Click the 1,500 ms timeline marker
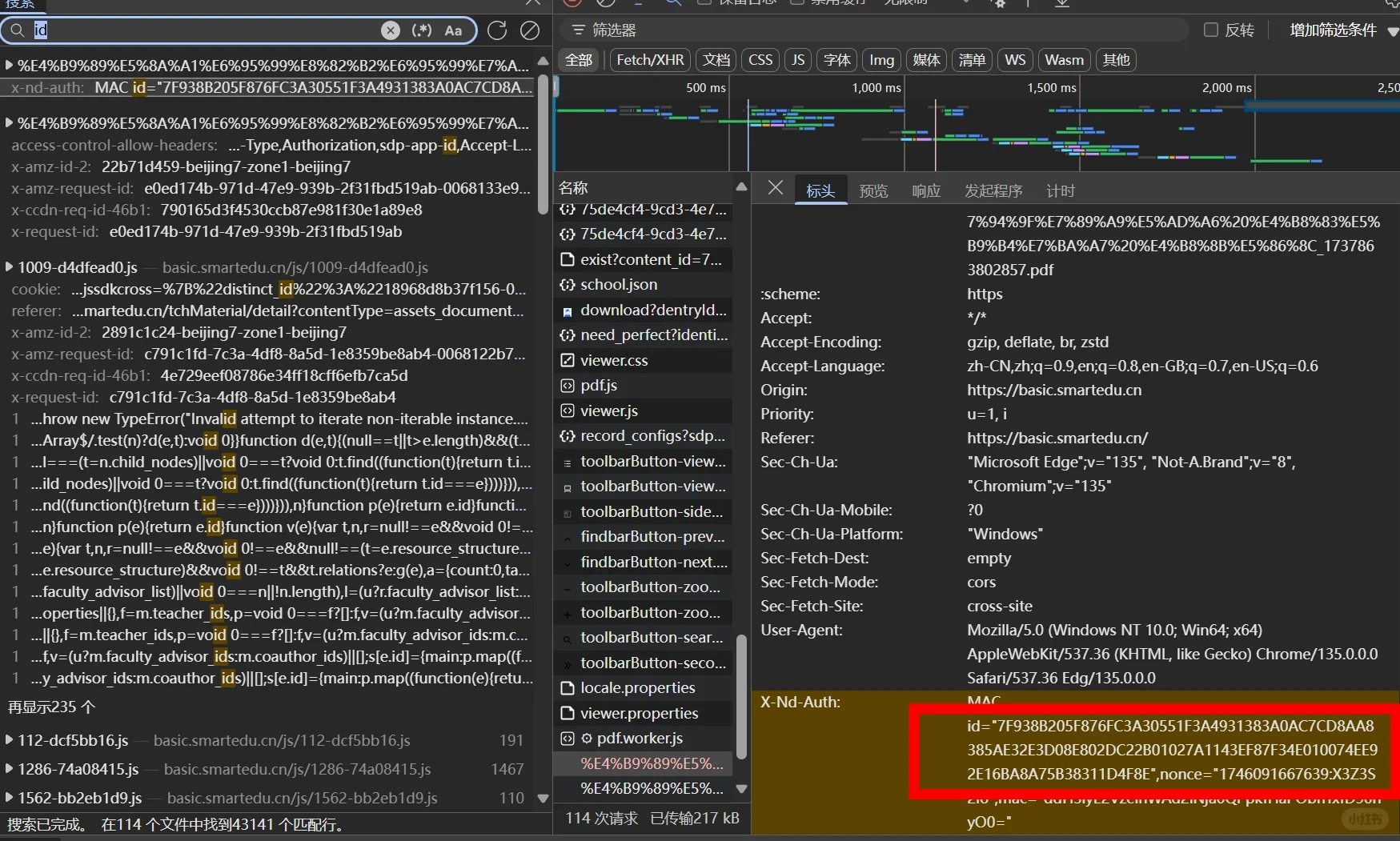The height and width of the screenshot is (841, 1400). coord(1051,88)
